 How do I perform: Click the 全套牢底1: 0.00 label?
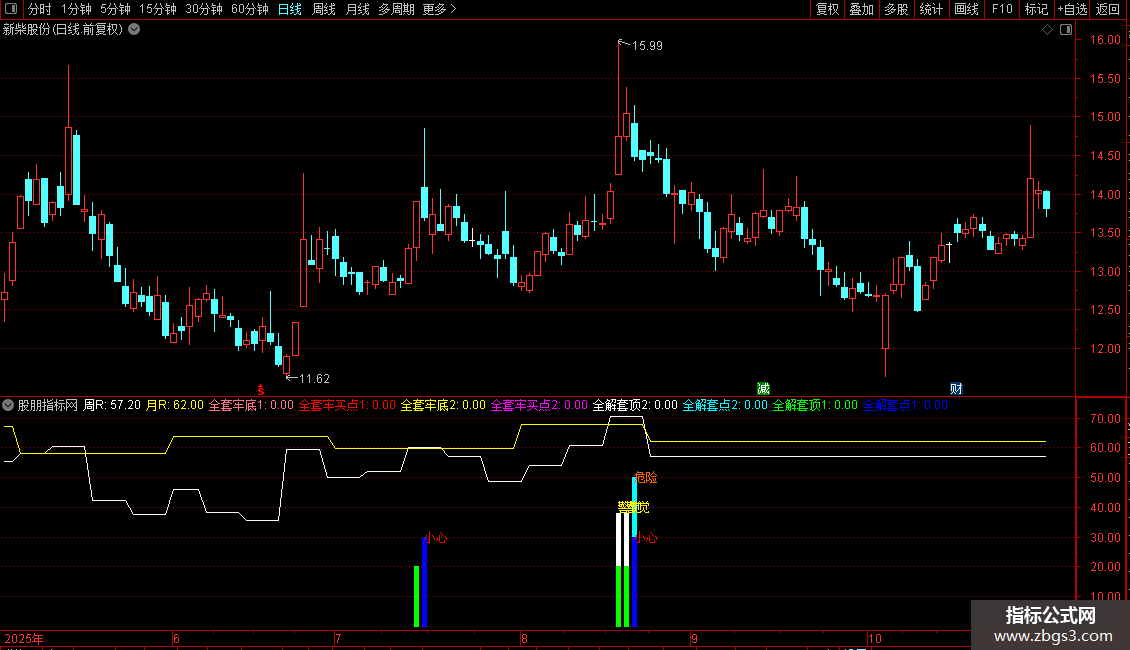click(x=252, y=405)
